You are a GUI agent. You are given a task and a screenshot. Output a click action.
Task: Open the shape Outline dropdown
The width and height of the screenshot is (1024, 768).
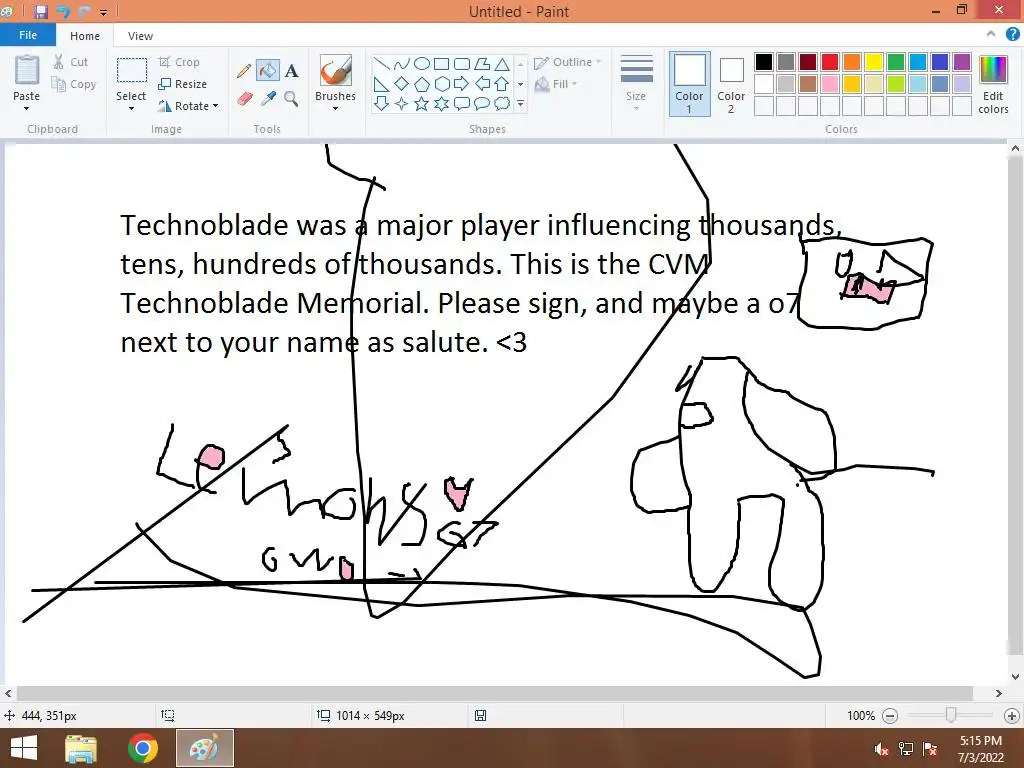pyautogui.click(x=568, y=62)
